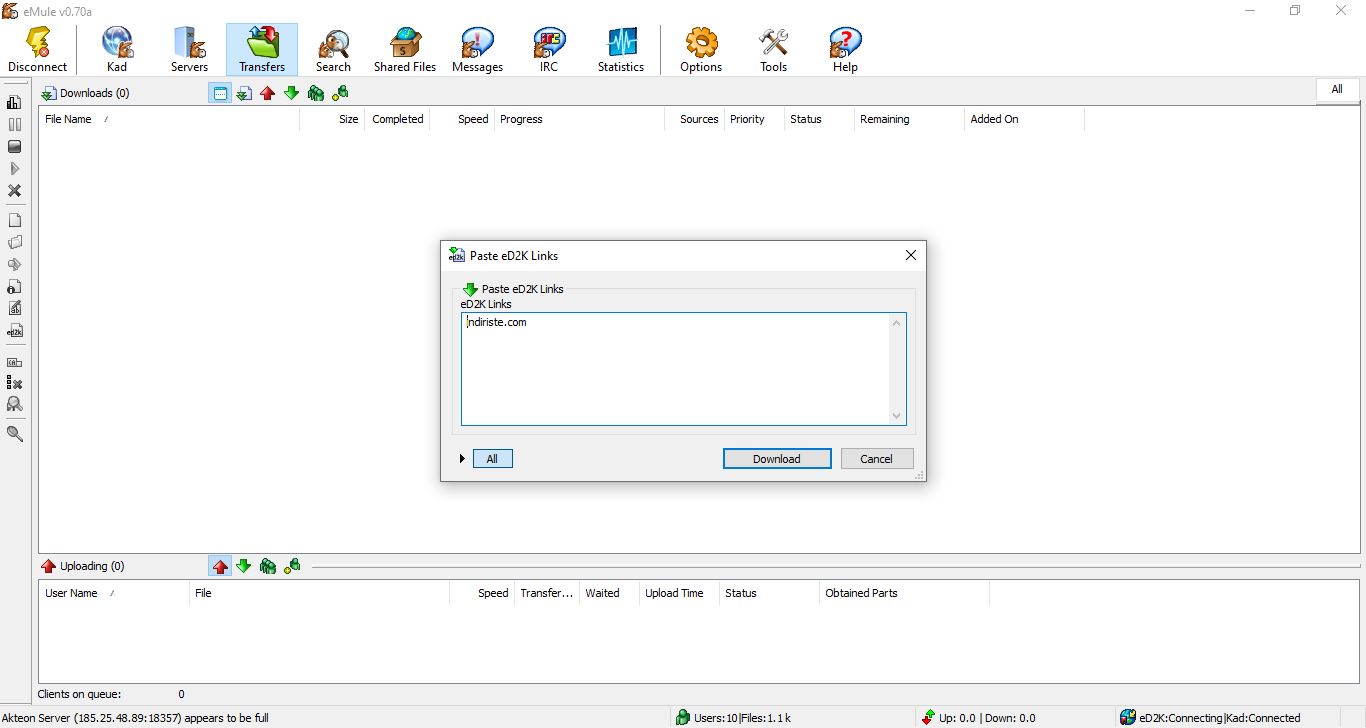The width and height of the screenshot is (1366, 728).
Task: Open the Downloads (0) label menu
Action: [x=85, y=93]
